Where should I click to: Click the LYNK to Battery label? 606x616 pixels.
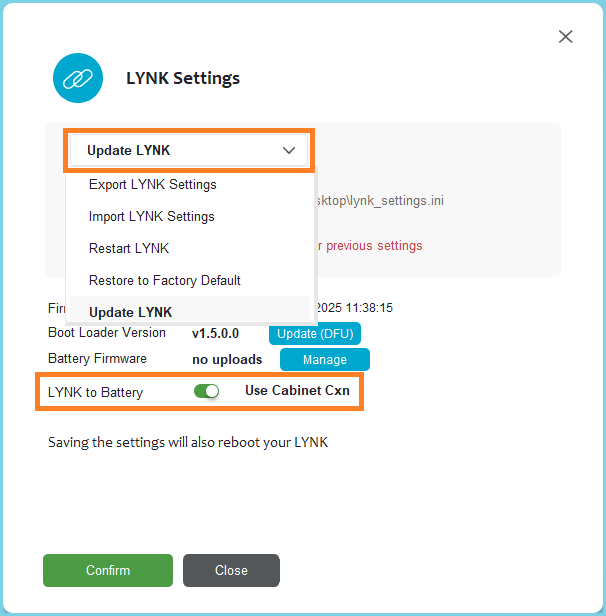[x=95, y=392]
